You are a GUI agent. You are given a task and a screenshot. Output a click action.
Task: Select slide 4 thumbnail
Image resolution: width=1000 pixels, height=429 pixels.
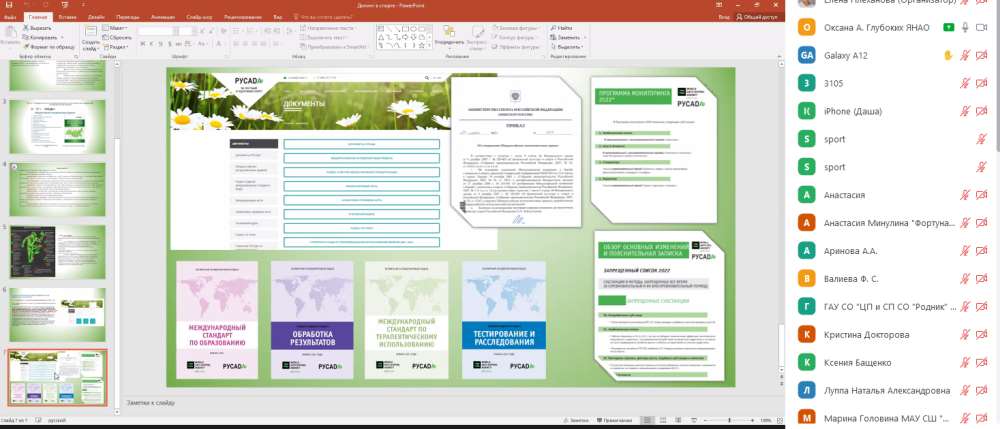point(57,189)
